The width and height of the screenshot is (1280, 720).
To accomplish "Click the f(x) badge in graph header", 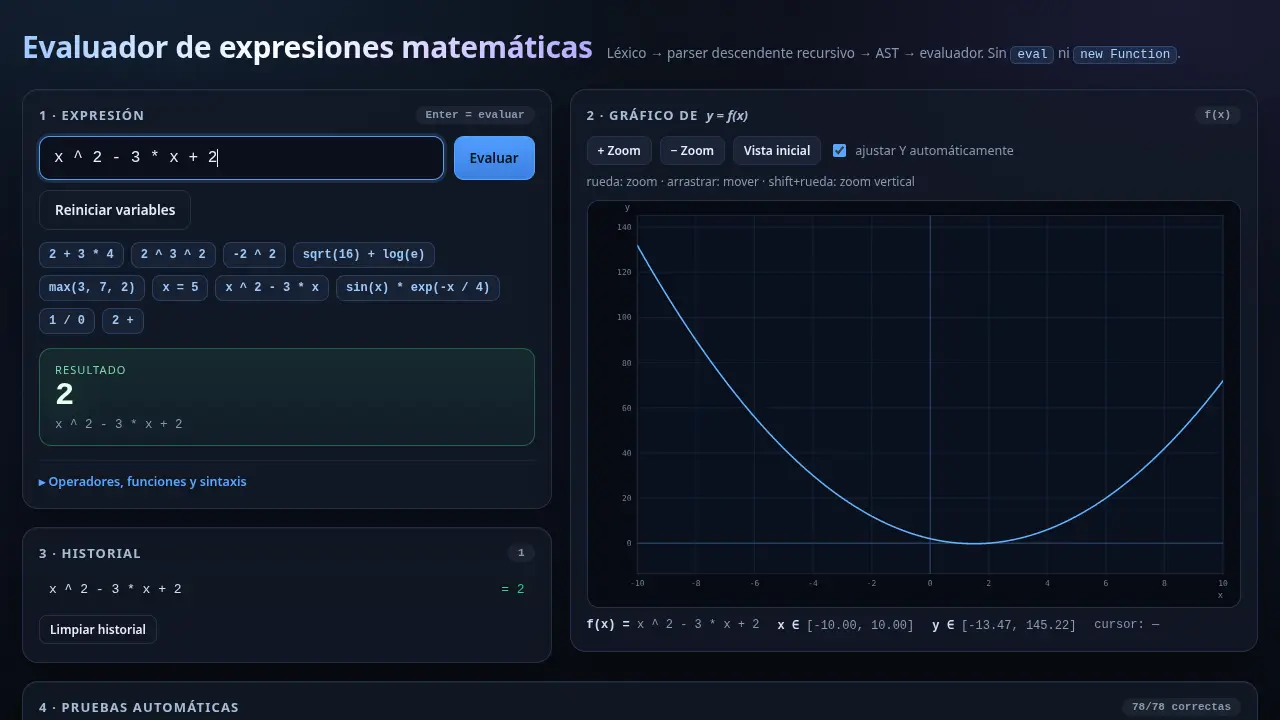I will click(1218, 115).
